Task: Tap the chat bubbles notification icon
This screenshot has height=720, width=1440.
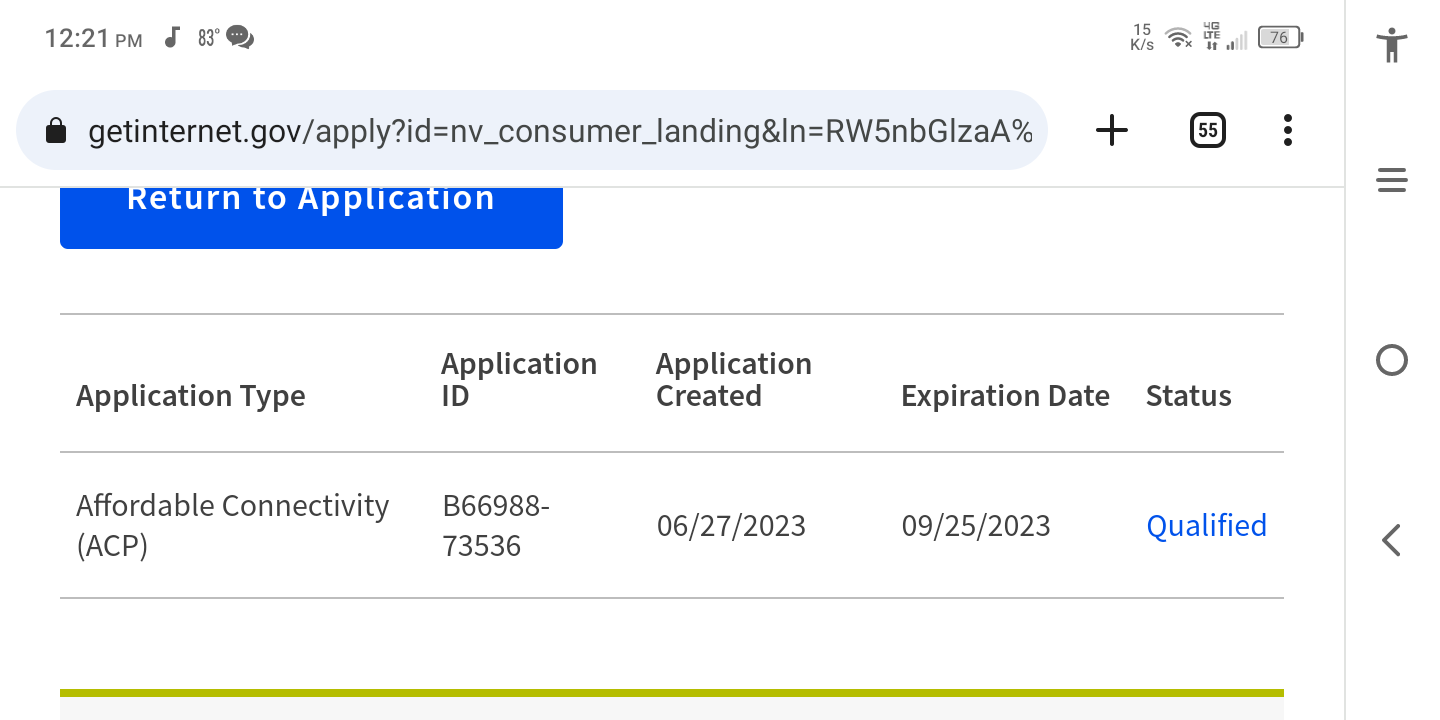Action: tap(240, 38)
